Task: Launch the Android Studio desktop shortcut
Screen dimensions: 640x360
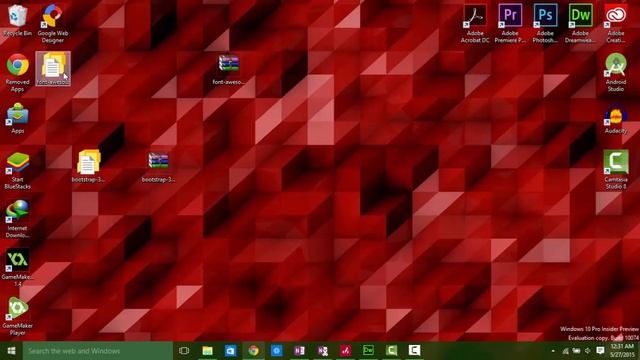Action: pos(616,73)
